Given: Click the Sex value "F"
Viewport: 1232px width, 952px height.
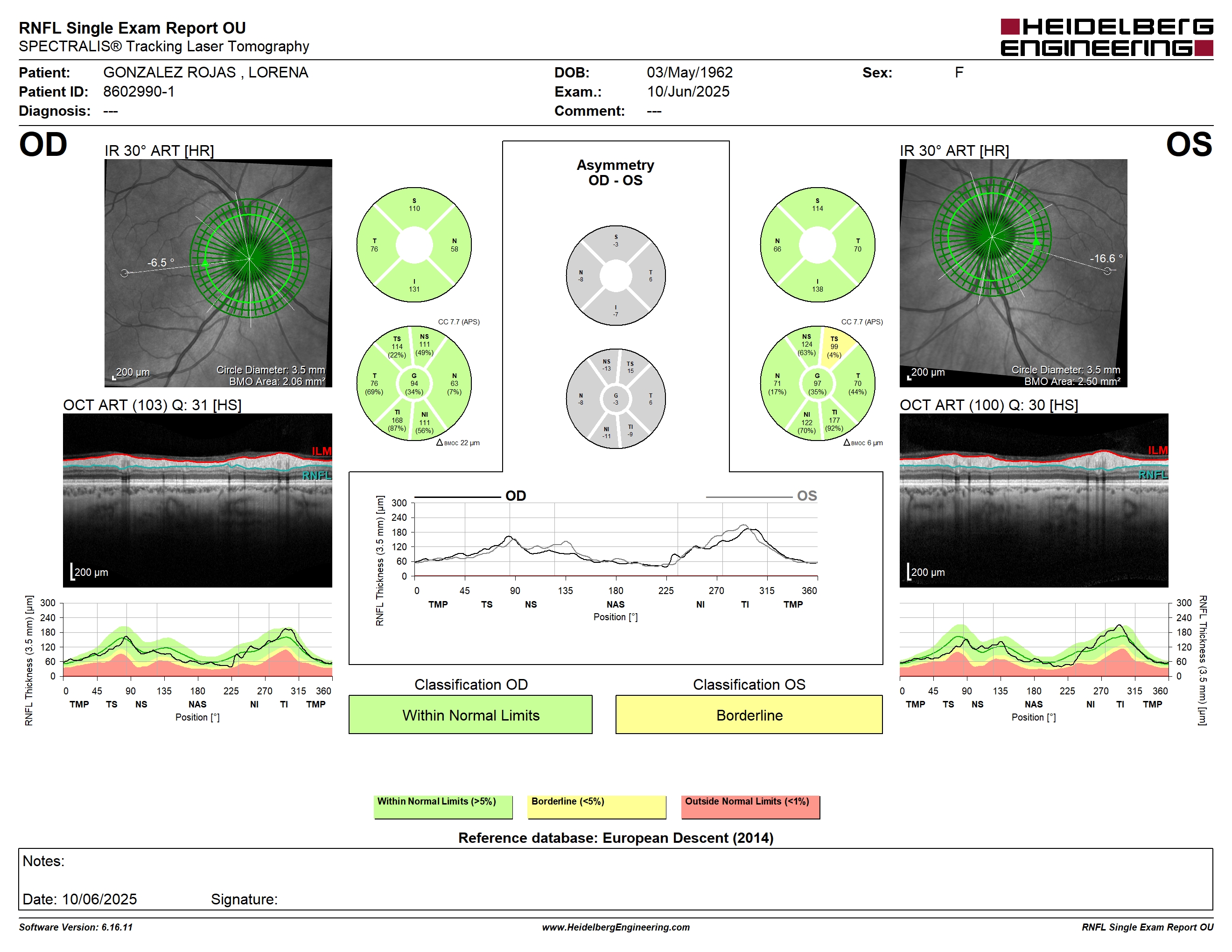Looking at the screenshot, I should coord(959,72).
